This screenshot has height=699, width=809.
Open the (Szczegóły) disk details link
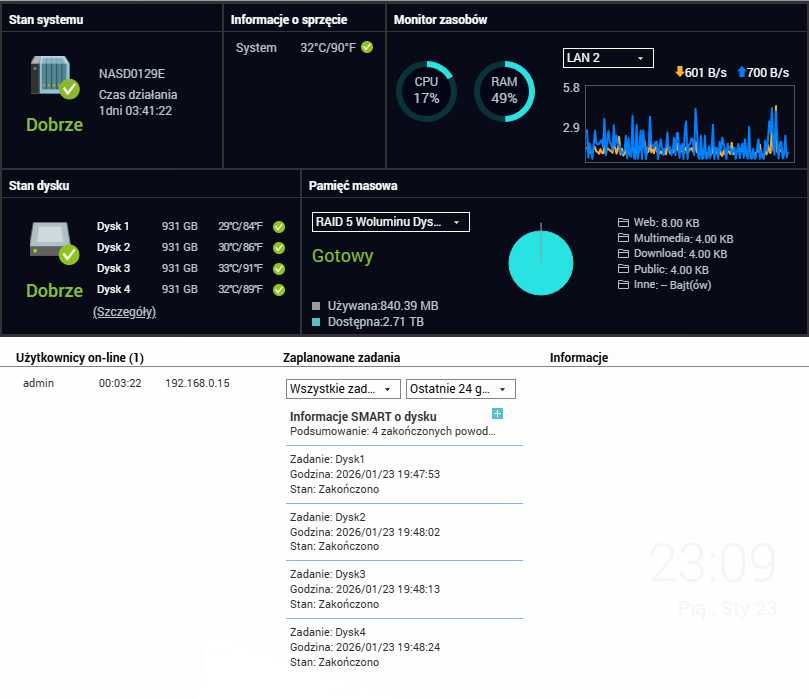pos(124,312)
